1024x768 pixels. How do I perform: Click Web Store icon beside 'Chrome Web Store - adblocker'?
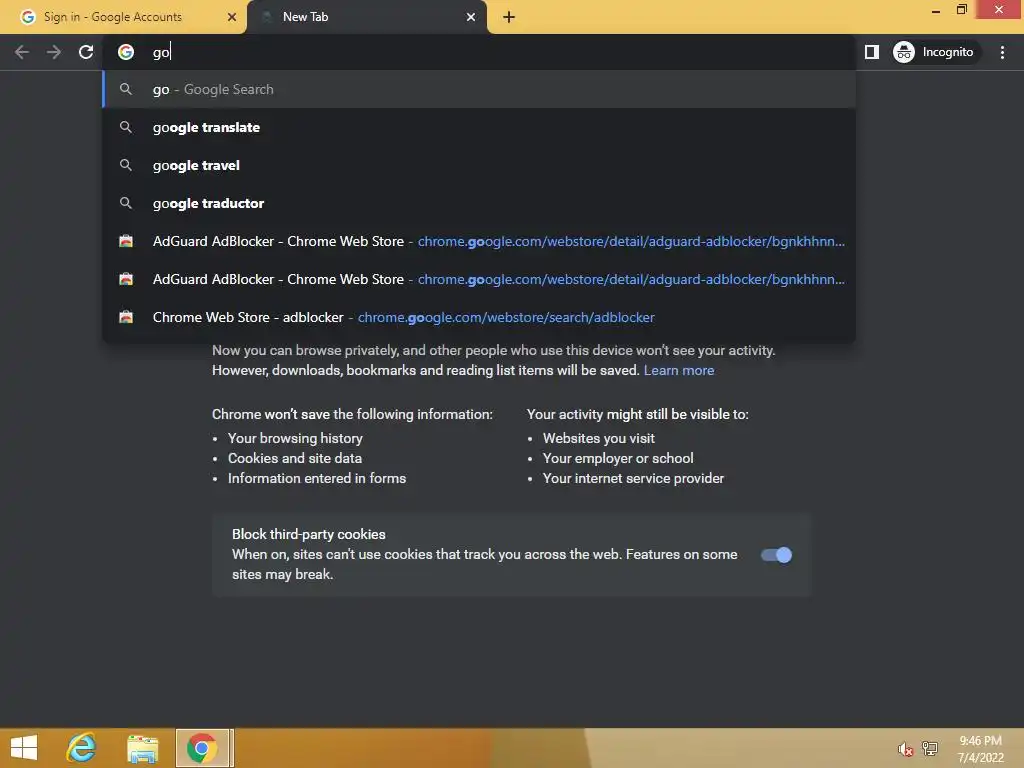126,317
